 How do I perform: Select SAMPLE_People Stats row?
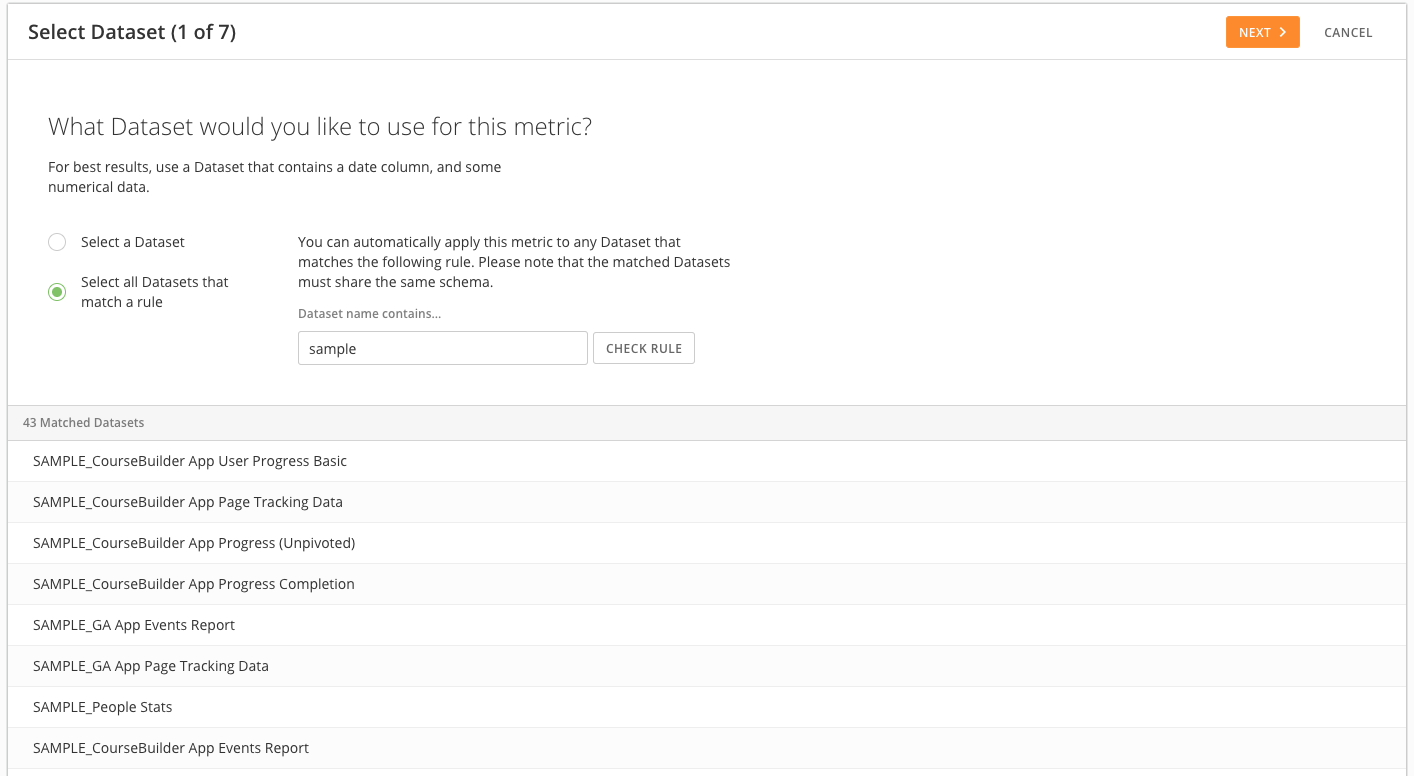[706, 707]
